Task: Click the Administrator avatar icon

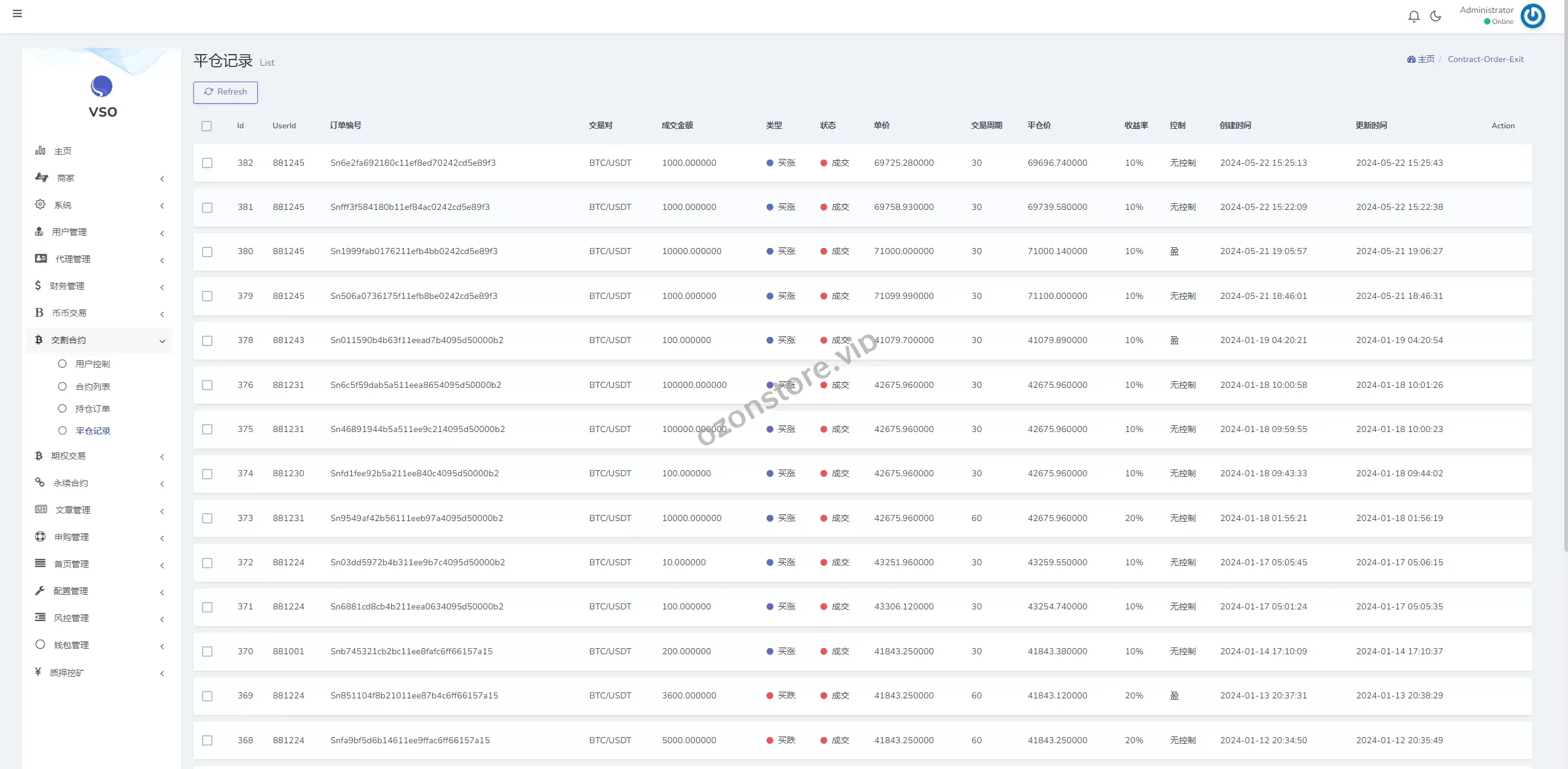Action: click(x=1532, y=16)
